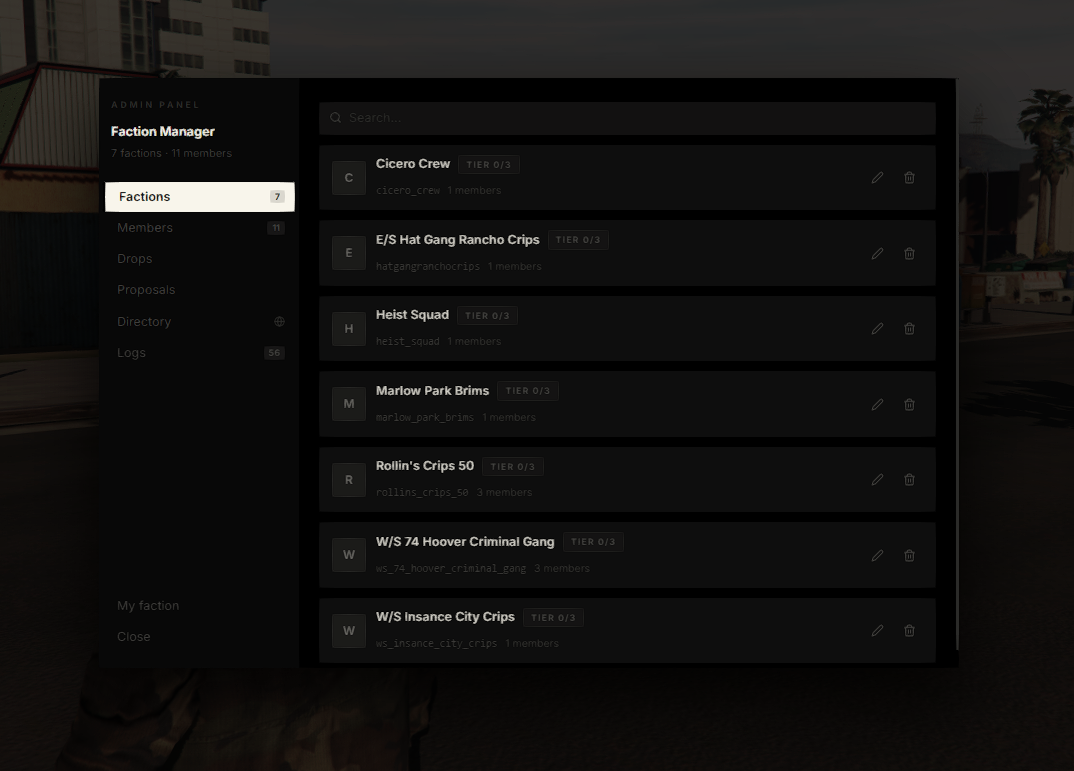Select the E/S Hat Gang Rancho Crips name
This screenshot has height=771, width=1074.
458,240
